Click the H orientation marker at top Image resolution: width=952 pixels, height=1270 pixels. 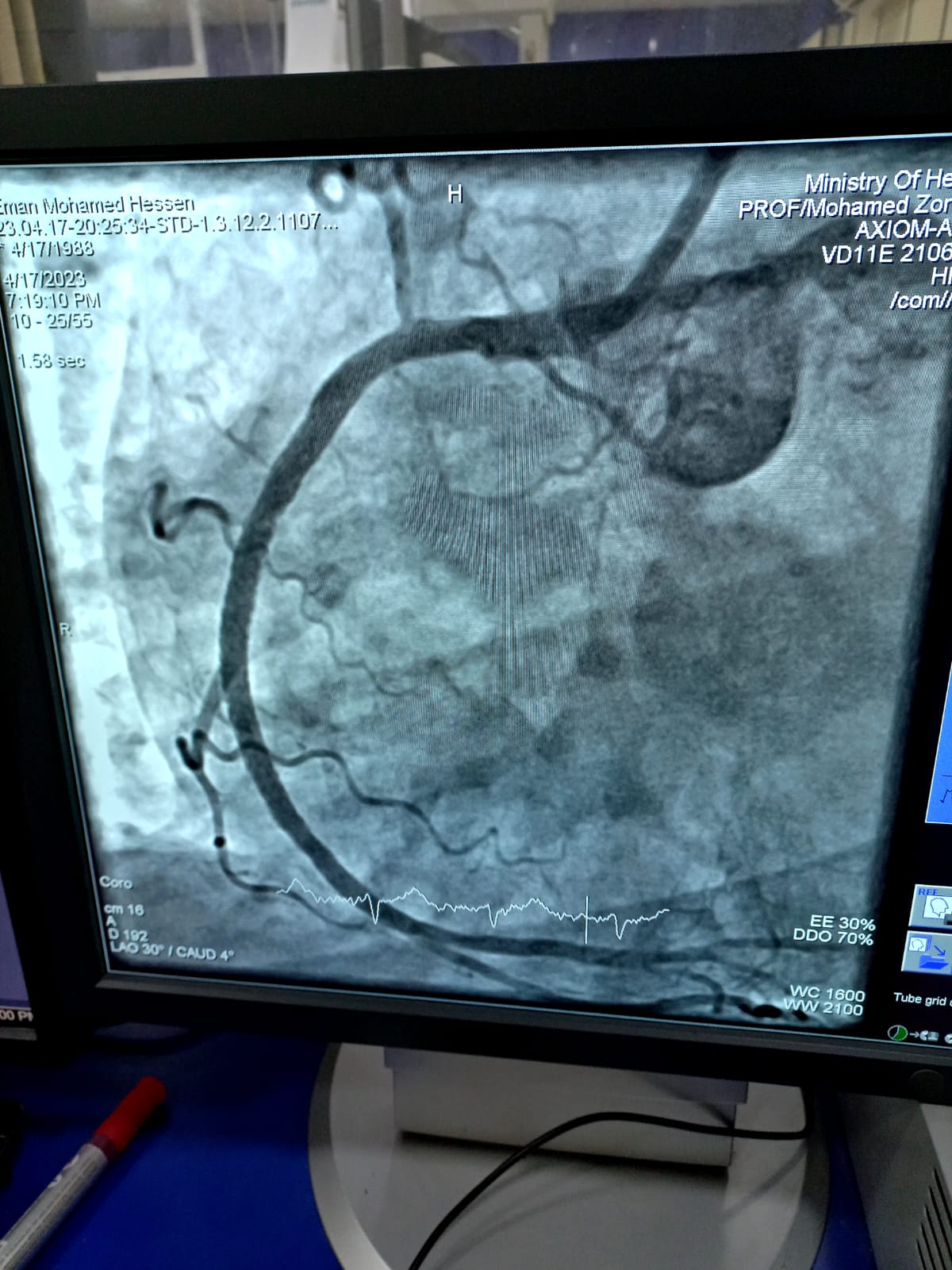[455, 194]
